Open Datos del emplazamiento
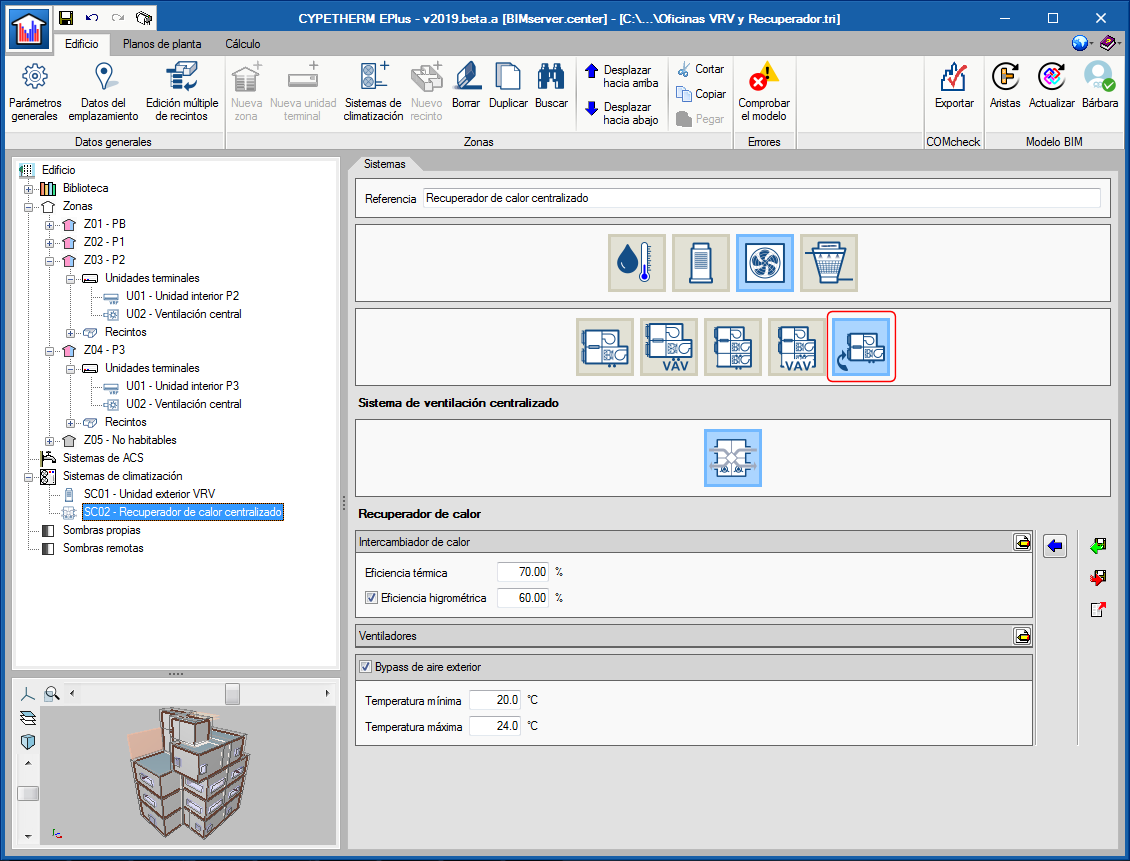Viewport: 1130px width, 861px height. click(104, 92)
